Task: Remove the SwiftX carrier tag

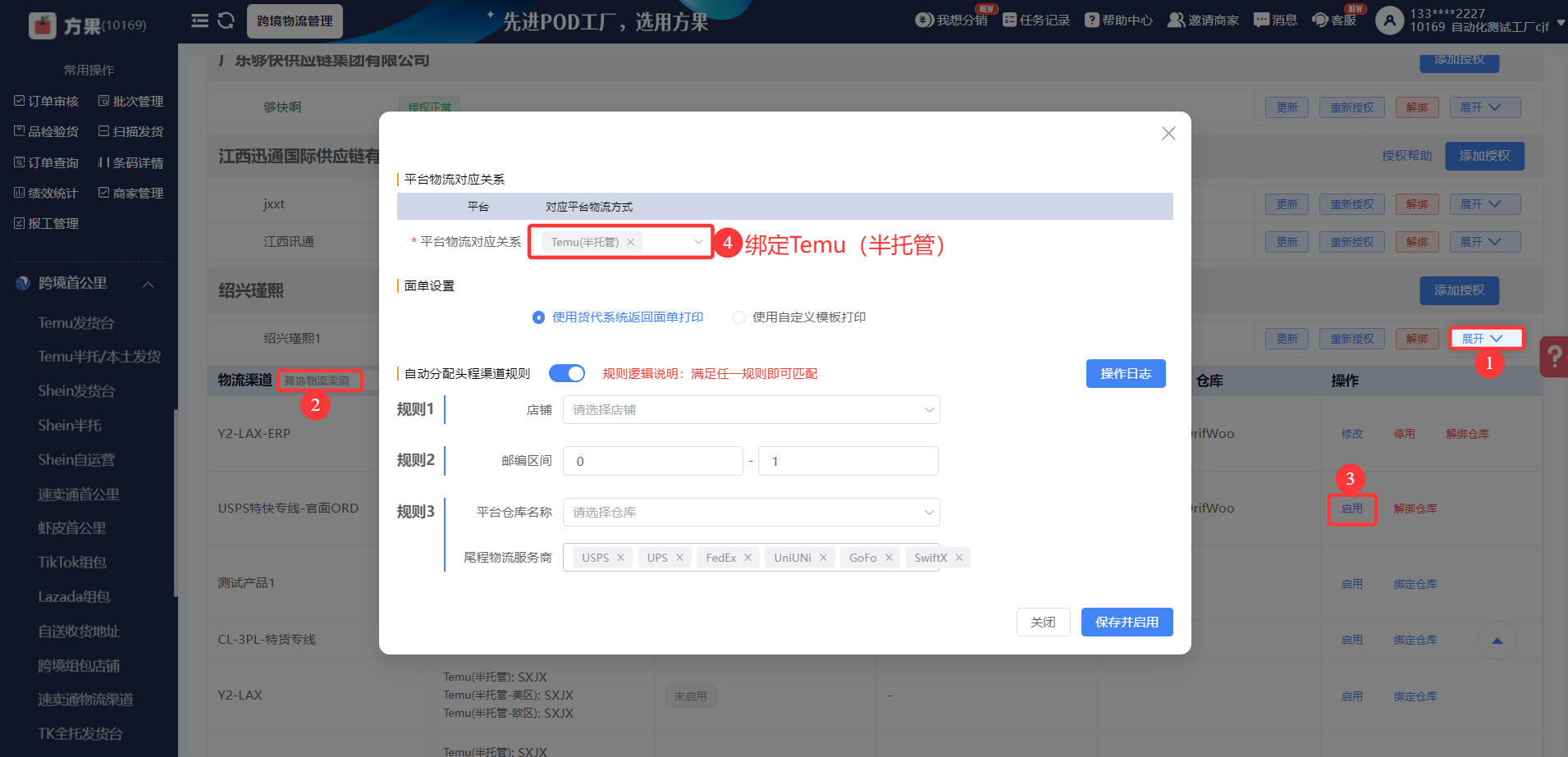Action: pyautogui.click(x=958, y=558)
